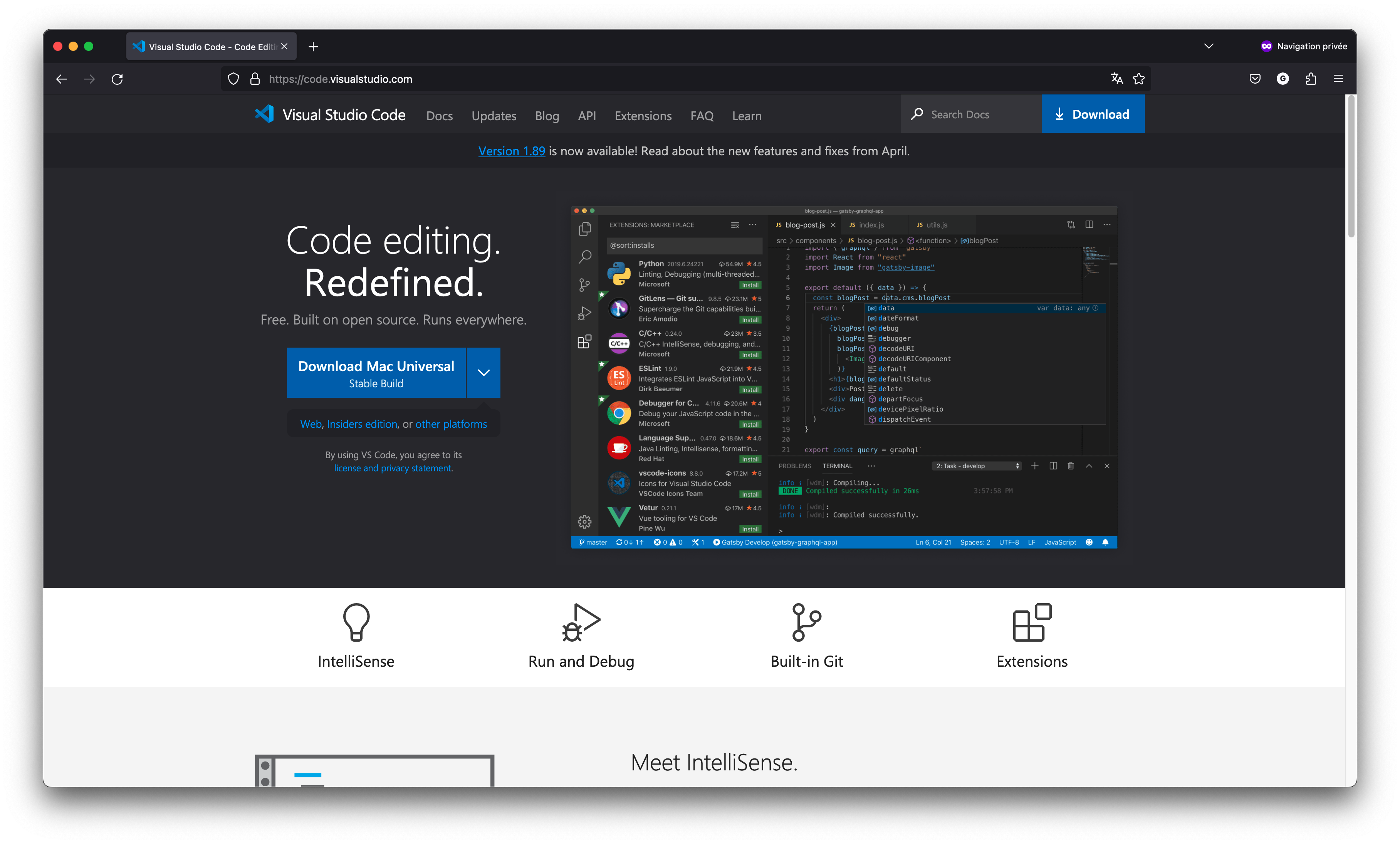Click the browser forward arrow
This screenshot has height=844, width=1400.
(89, 79)
